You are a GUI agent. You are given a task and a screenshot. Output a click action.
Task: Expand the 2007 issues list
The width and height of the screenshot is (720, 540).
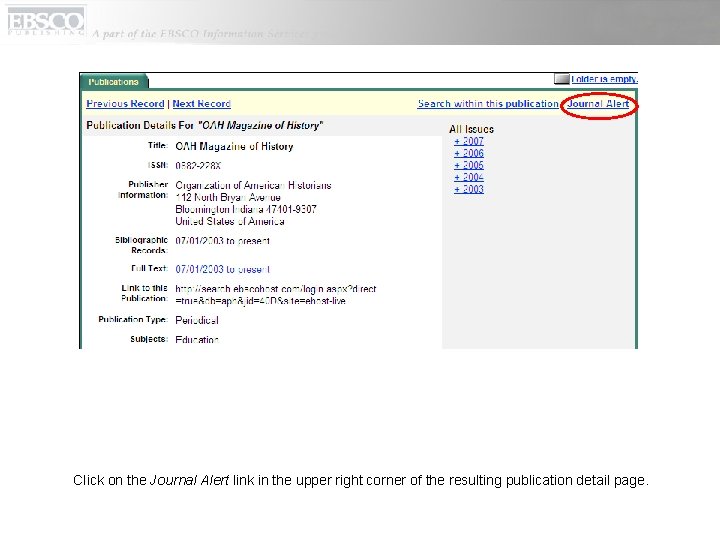[x=469, y=141]
